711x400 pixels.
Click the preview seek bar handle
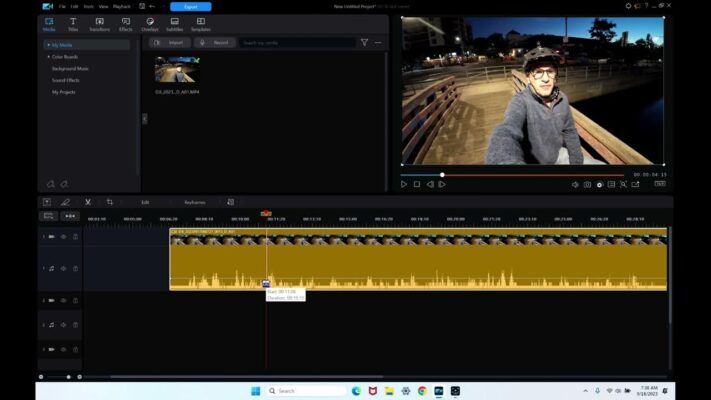[x=442, y=175]
